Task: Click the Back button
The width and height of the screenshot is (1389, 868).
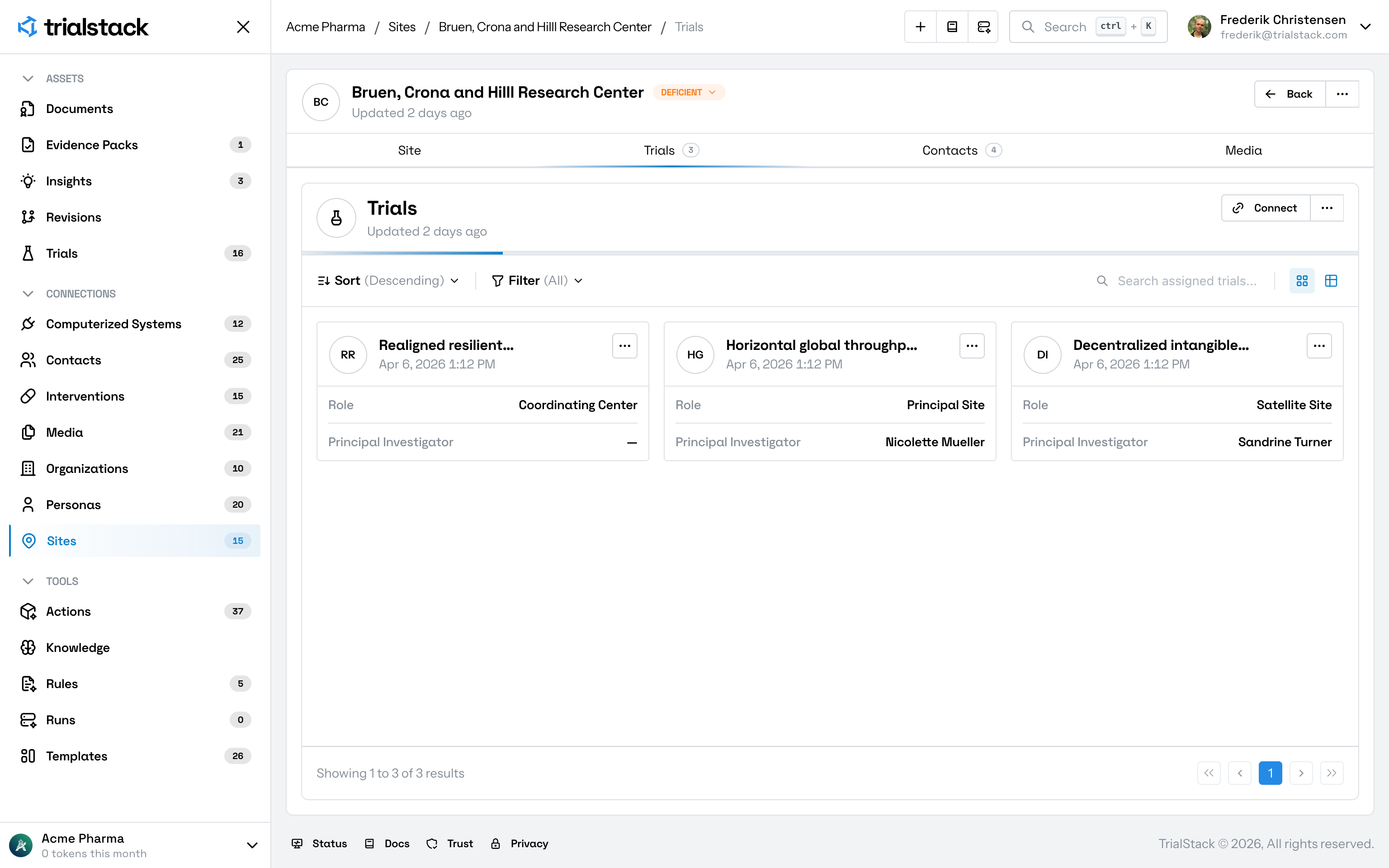Action: (1290, 94)
